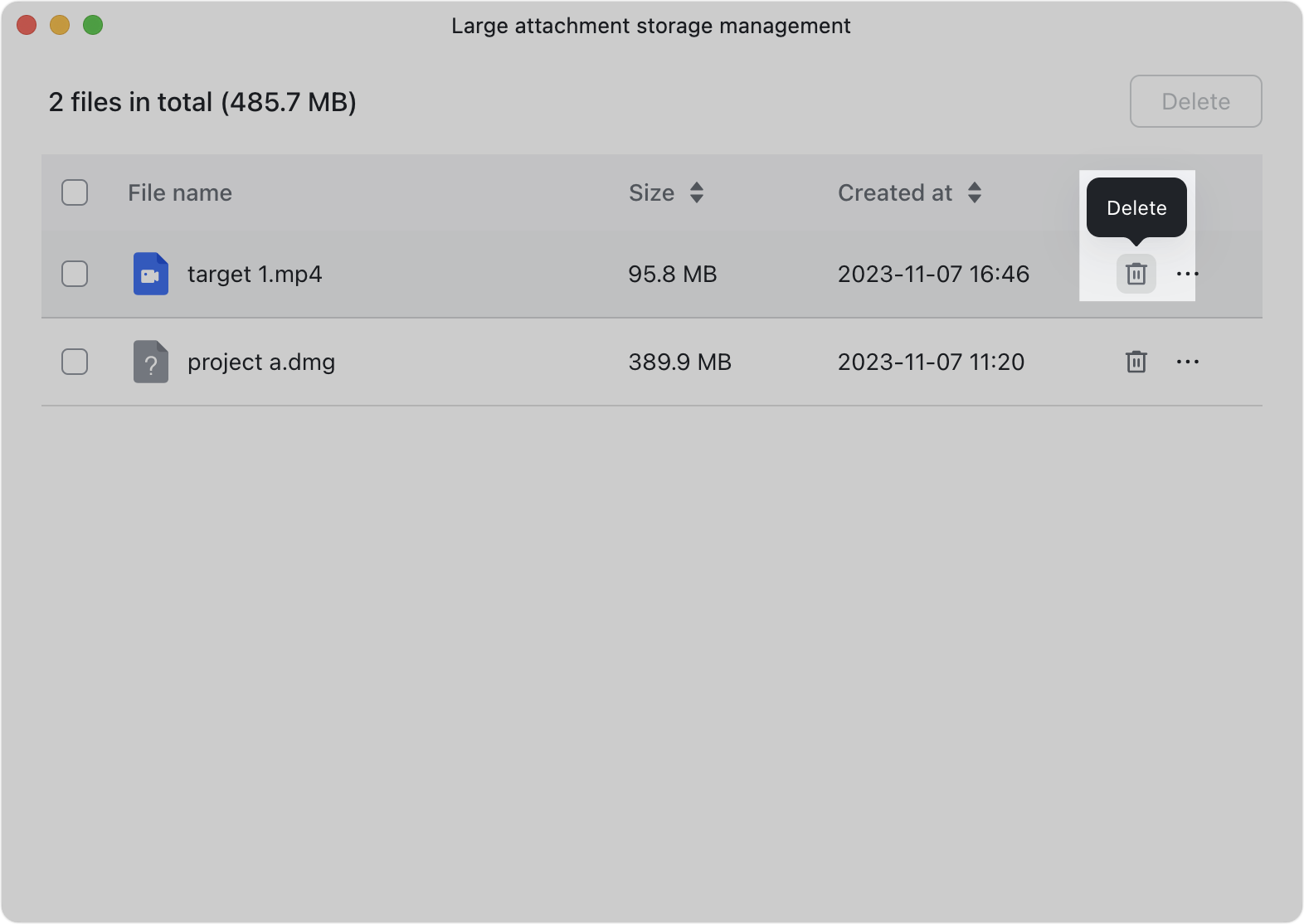Screen dimensions: 1304x924
Task: Toggle the select-all checkbox in the header
Action: 74,192
